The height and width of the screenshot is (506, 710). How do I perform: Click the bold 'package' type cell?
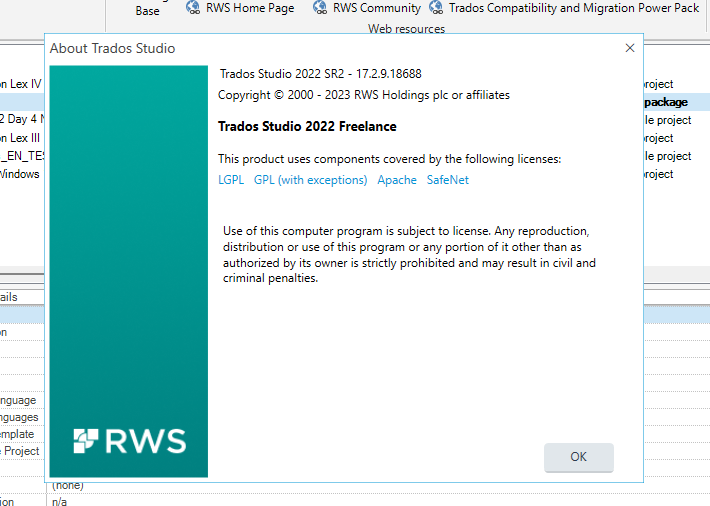pos(666,102)
